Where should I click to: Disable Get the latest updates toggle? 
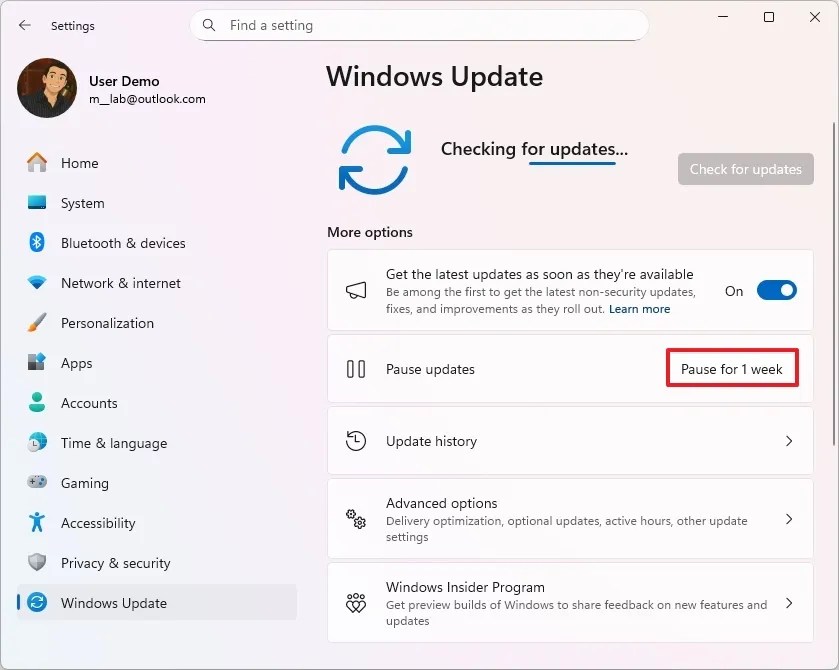tap(776, 290)
